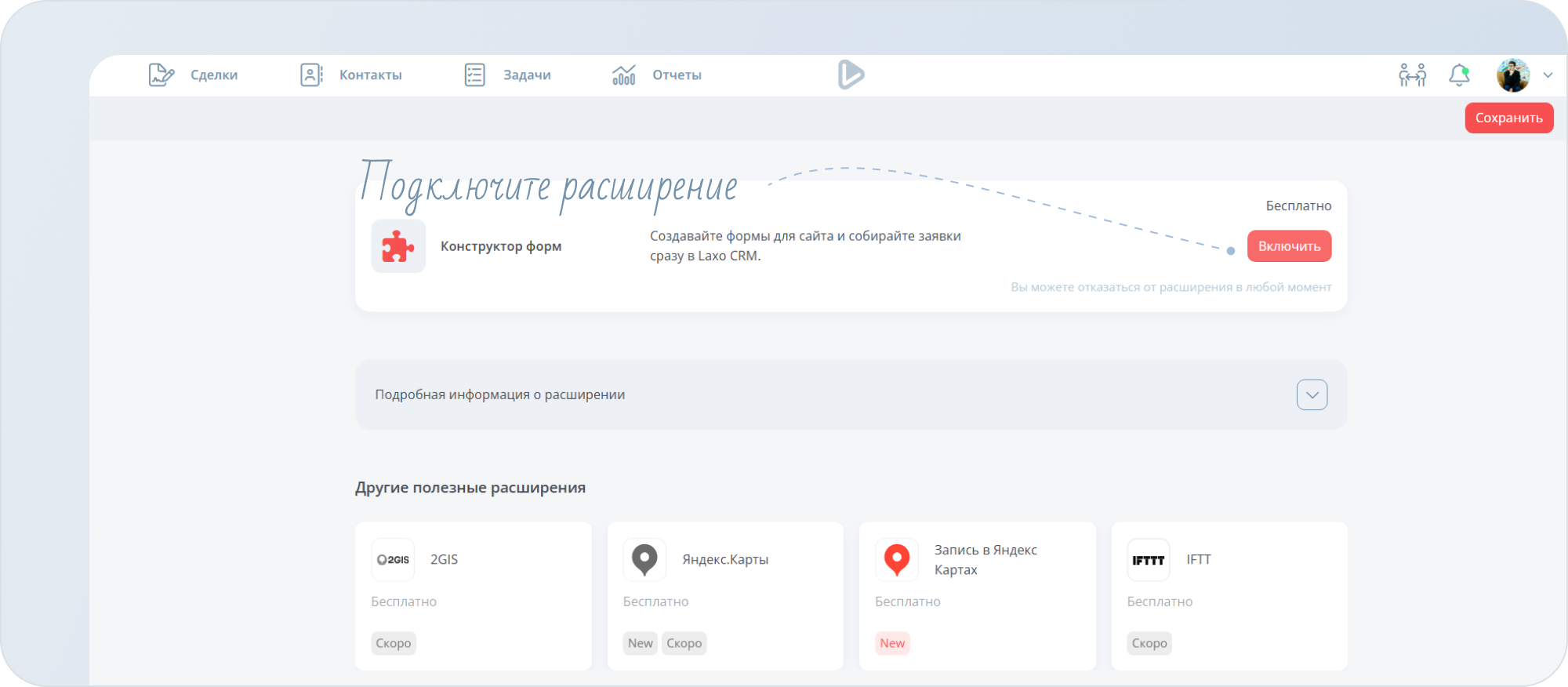Click the Задачи checklist icon

[x=475, y=75]
